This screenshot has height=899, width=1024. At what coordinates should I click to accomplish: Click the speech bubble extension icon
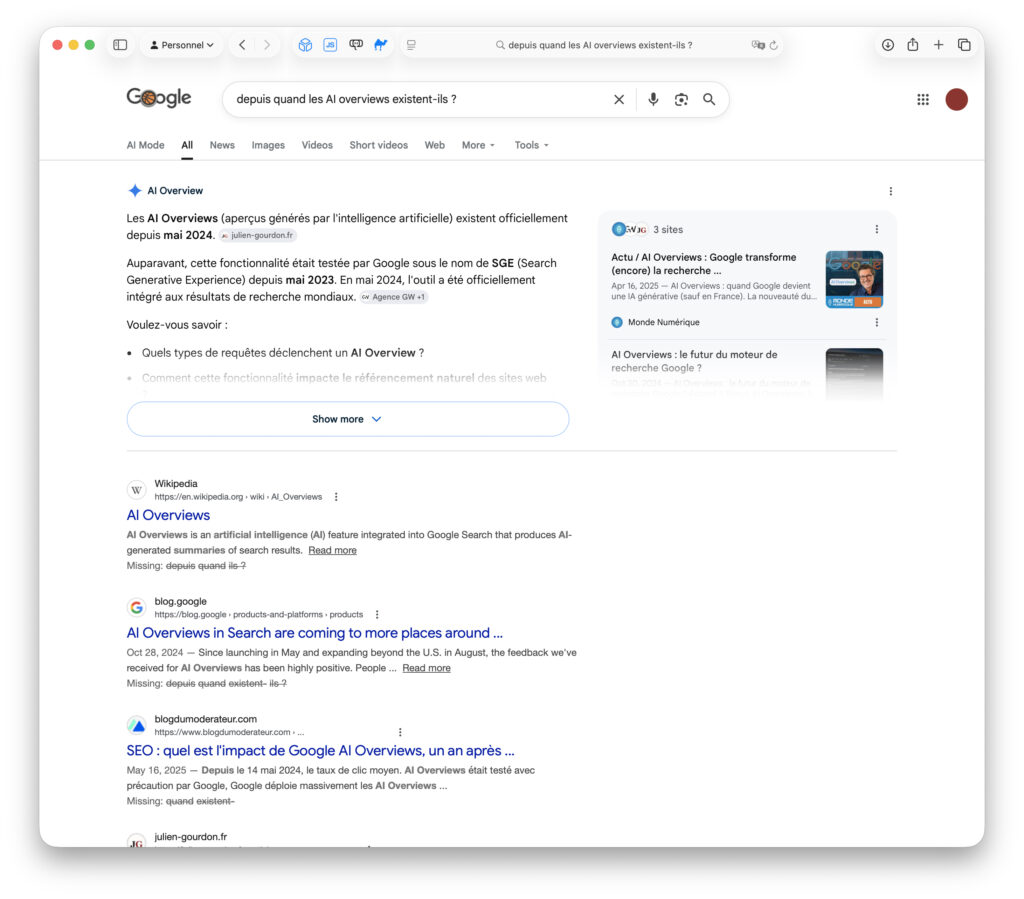point(356,45)
